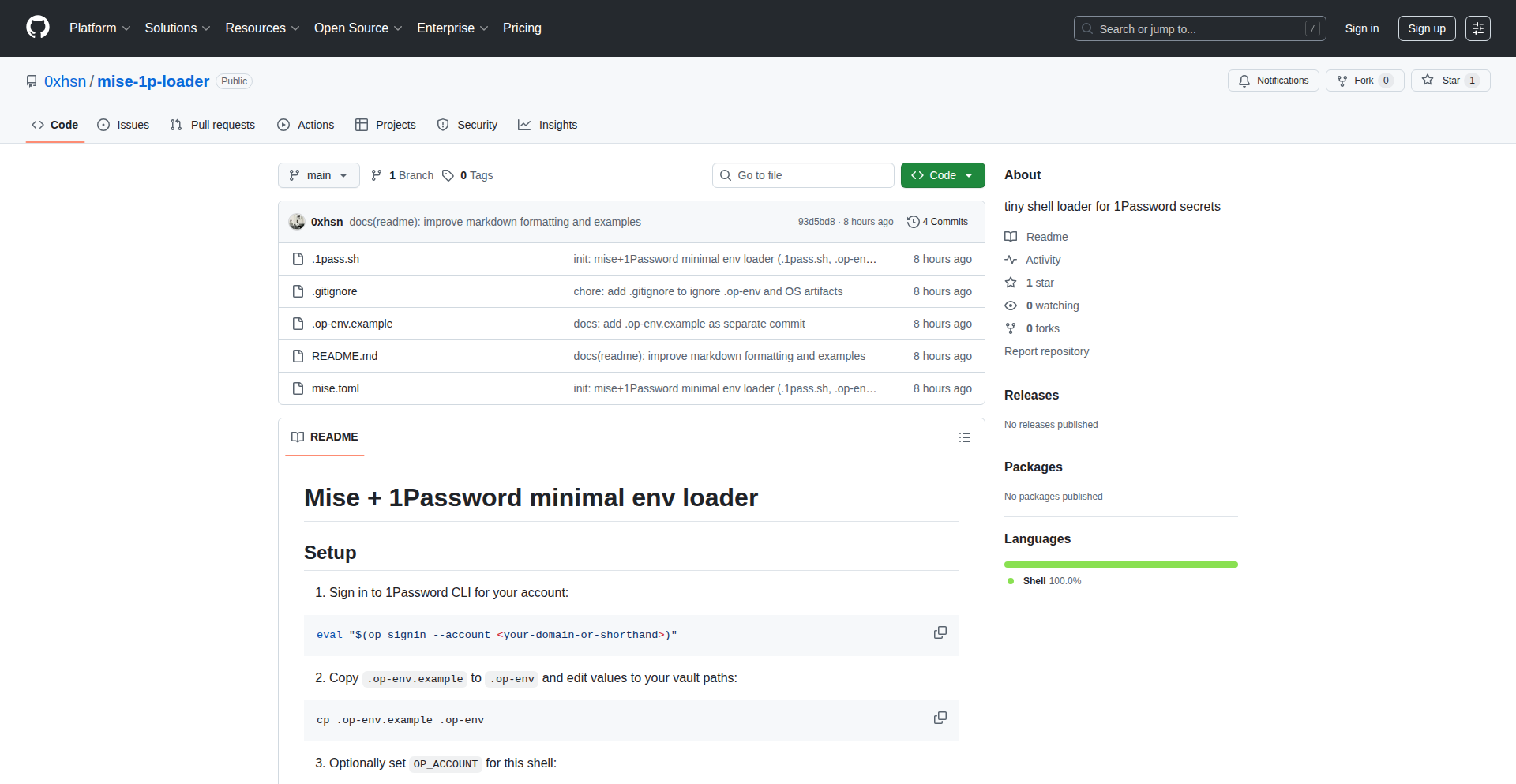Open the Issues tab

click(x=123, y=125)
